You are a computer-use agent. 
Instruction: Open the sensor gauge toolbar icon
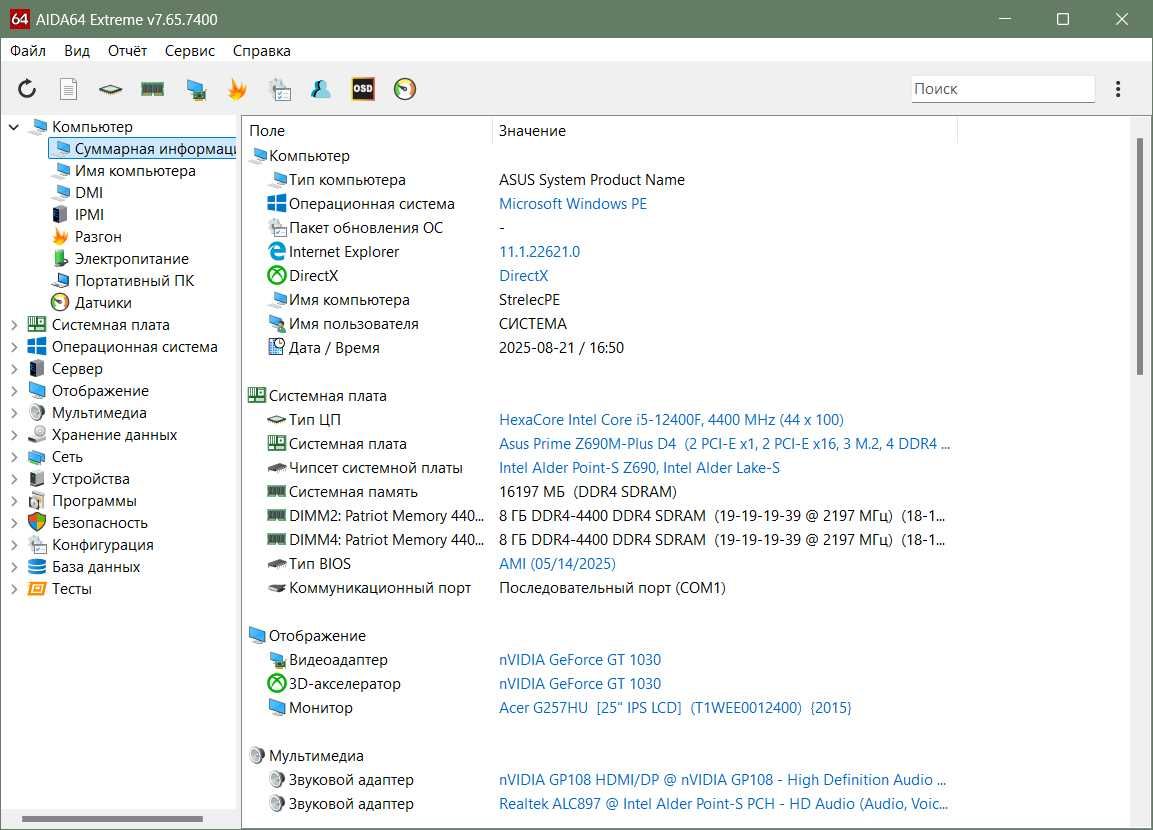[x=405, y=89]
